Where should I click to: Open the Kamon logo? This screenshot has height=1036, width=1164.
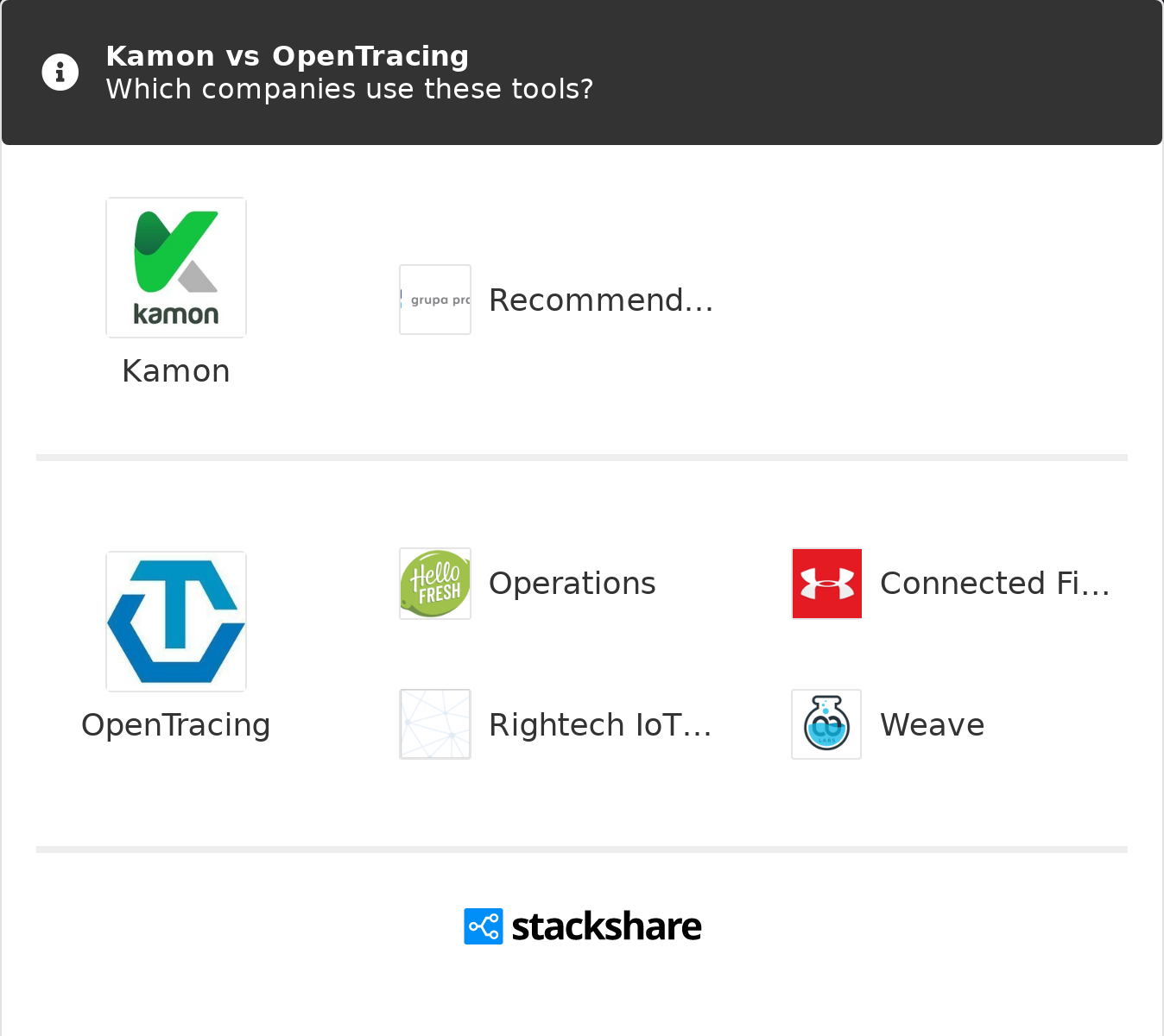pyautogui.click(x=176, y=268)
